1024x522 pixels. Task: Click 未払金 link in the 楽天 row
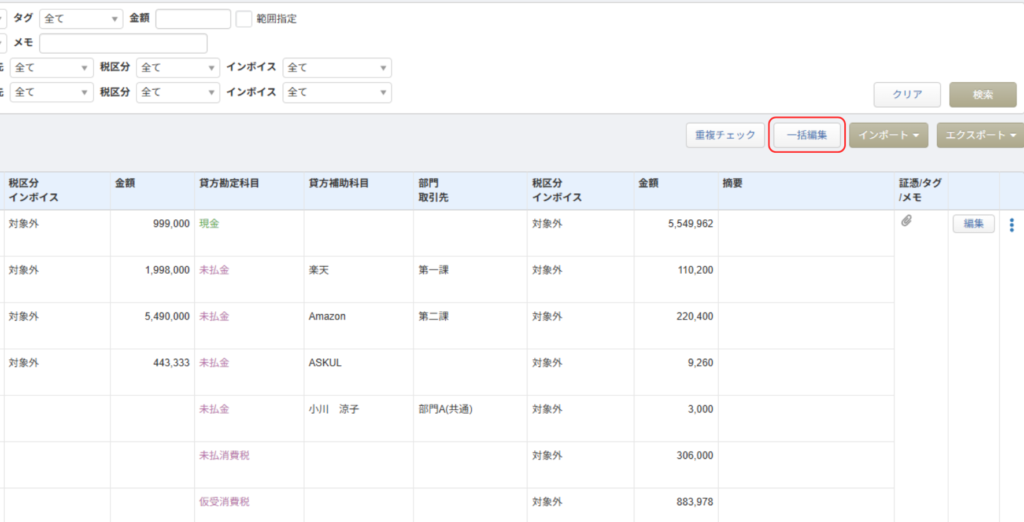[214, 270]
